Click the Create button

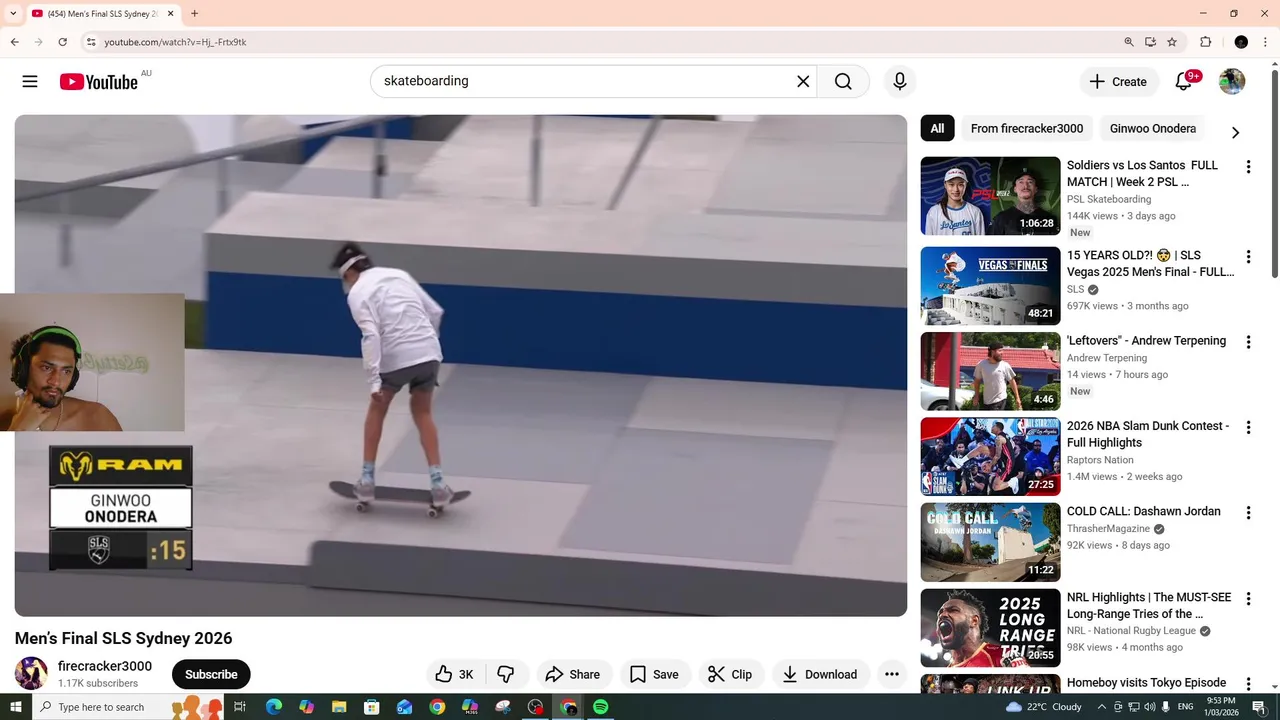1119,82
